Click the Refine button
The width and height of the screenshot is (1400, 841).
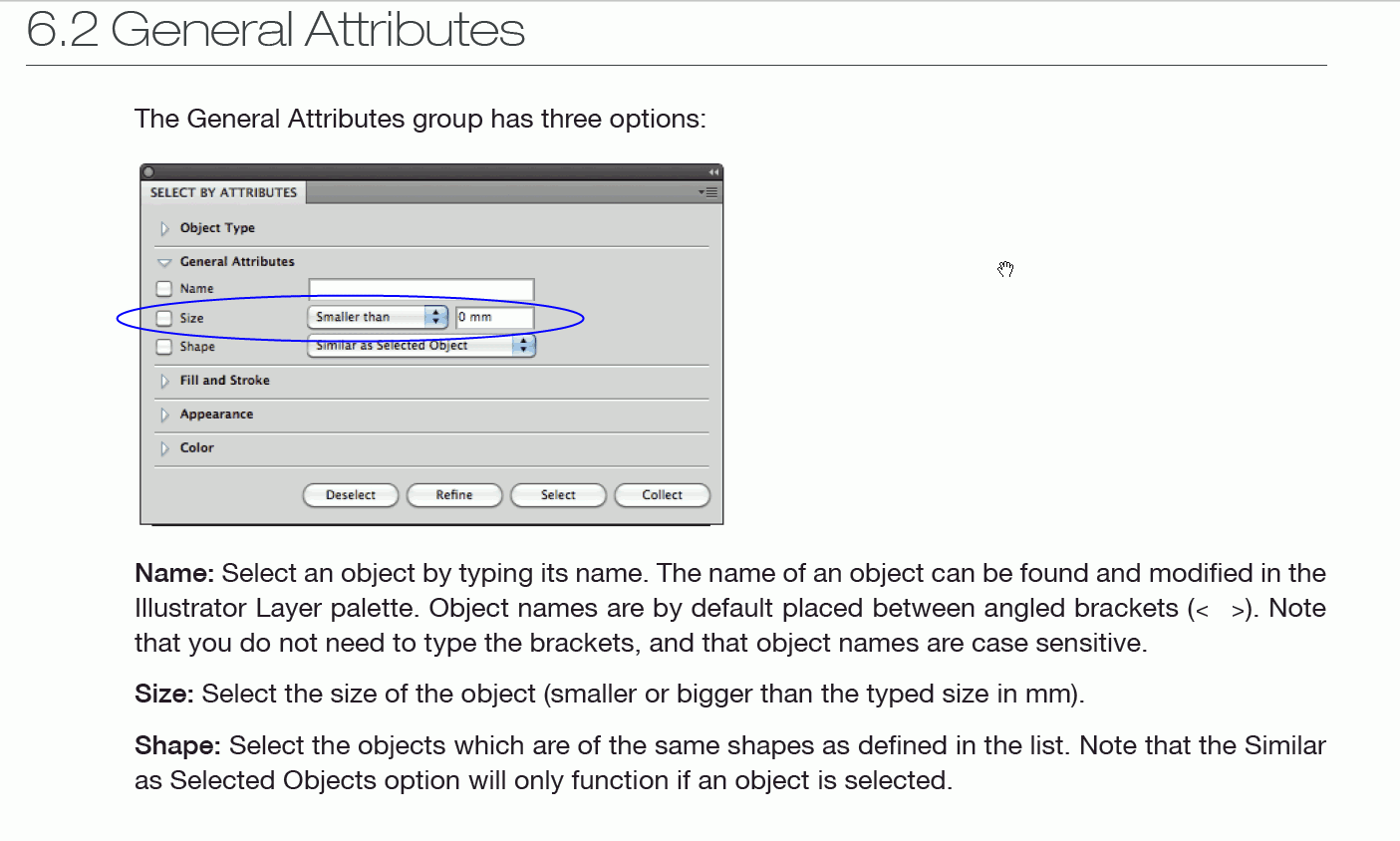click(454, 495)
